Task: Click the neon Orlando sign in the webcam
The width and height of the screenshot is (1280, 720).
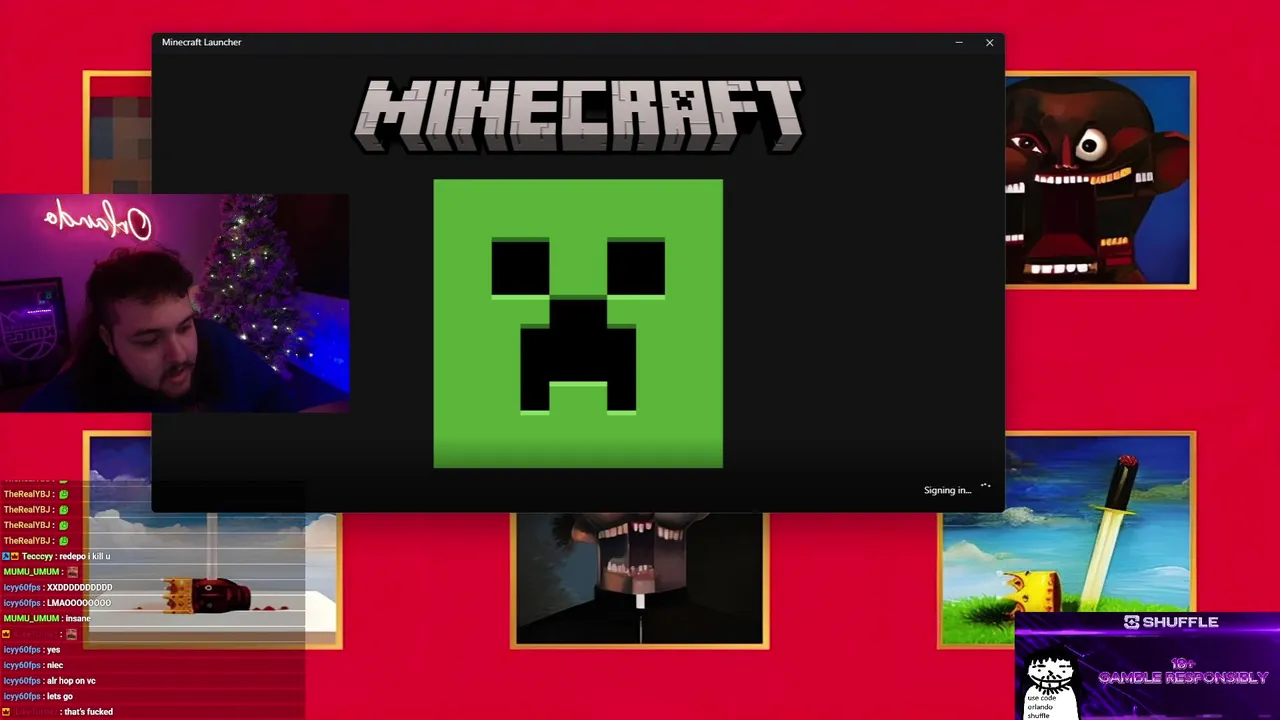Action: [98, 220]
